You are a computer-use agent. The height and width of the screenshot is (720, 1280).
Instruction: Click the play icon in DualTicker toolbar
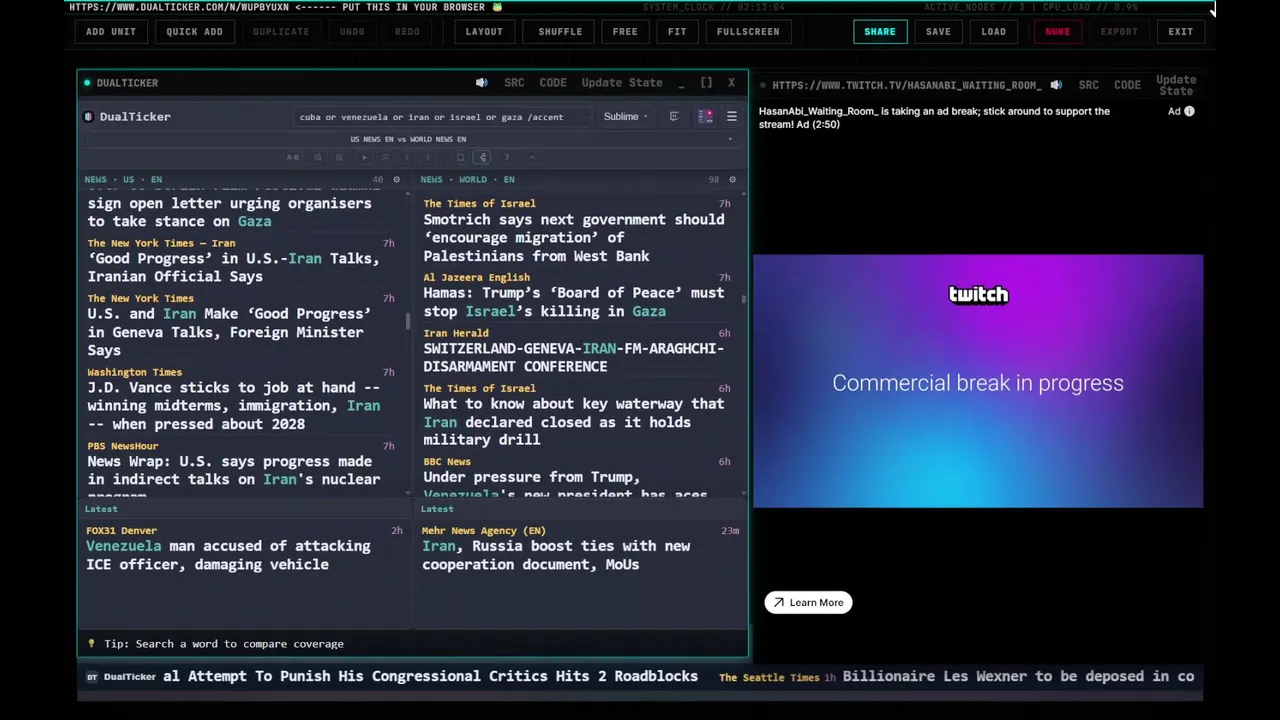click(x=364, y=157)
